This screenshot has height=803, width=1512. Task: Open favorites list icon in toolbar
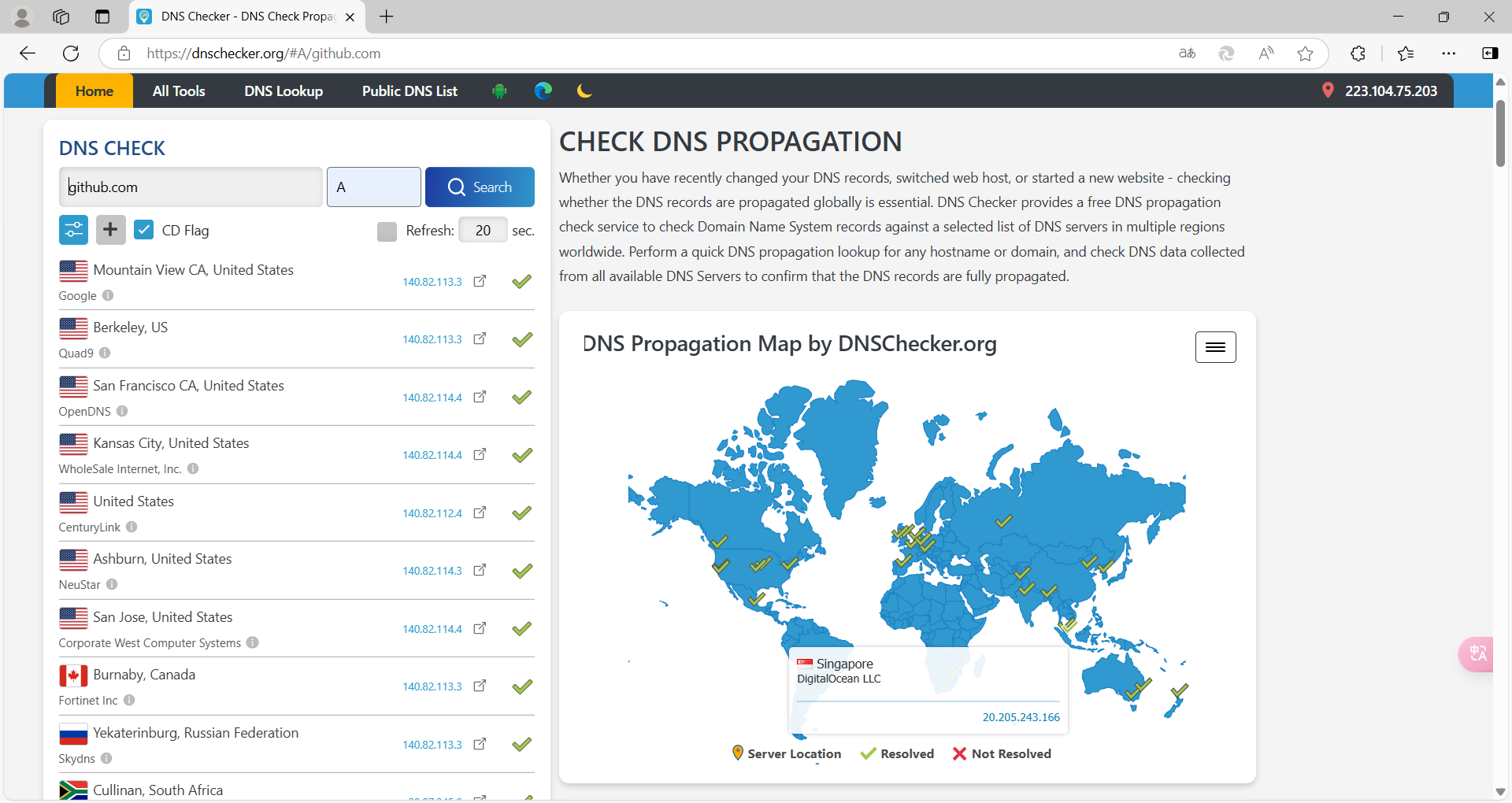(1406, 54)
